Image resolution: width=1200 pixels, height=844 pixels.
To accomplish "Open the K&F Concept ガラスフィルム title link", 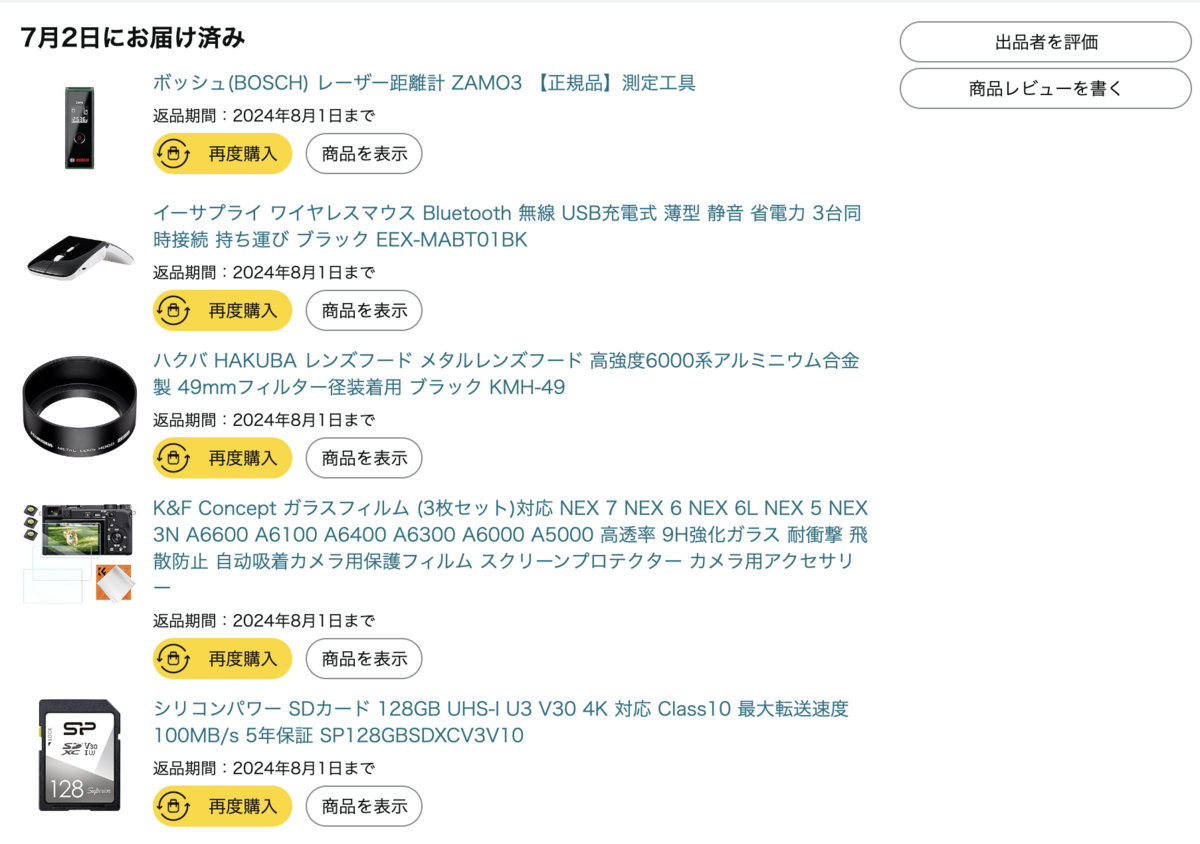I will (511, 547).
